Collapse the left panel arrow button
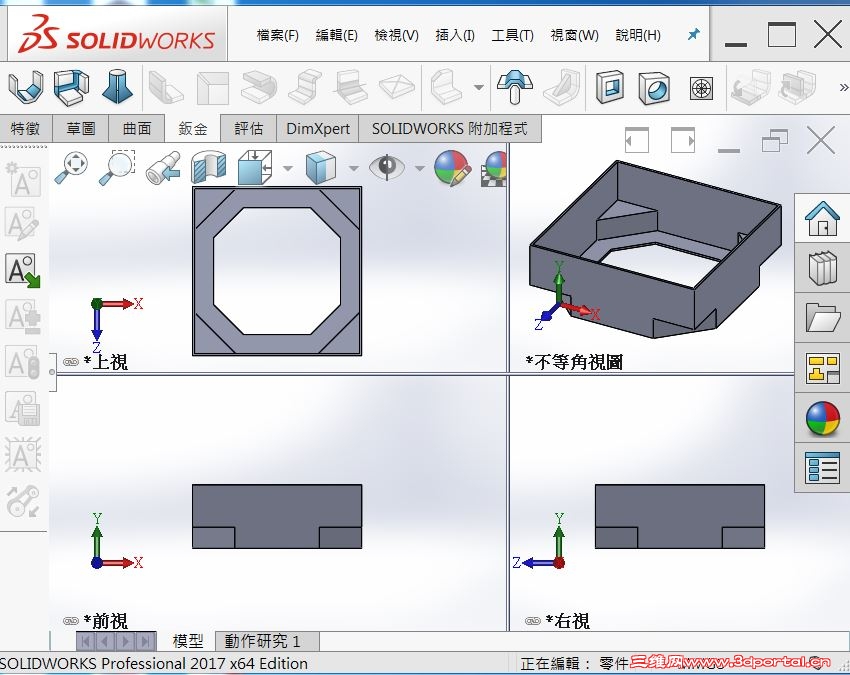Image resolution: width=850 pixels, height=675 pixels. (636, 141)
